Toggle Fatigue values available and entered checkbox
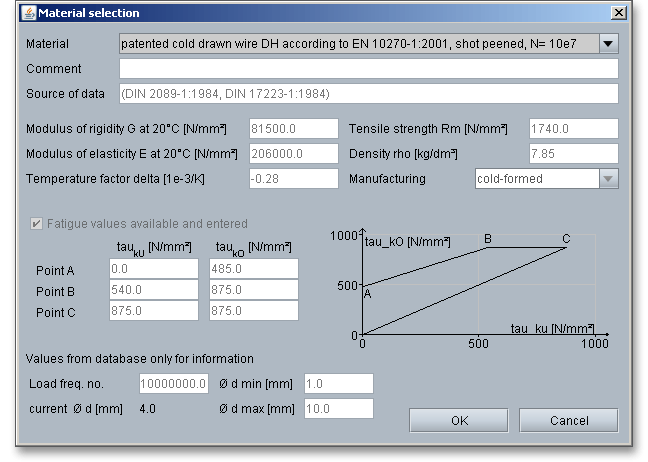The image size is (648, 462). pos(39,224)
